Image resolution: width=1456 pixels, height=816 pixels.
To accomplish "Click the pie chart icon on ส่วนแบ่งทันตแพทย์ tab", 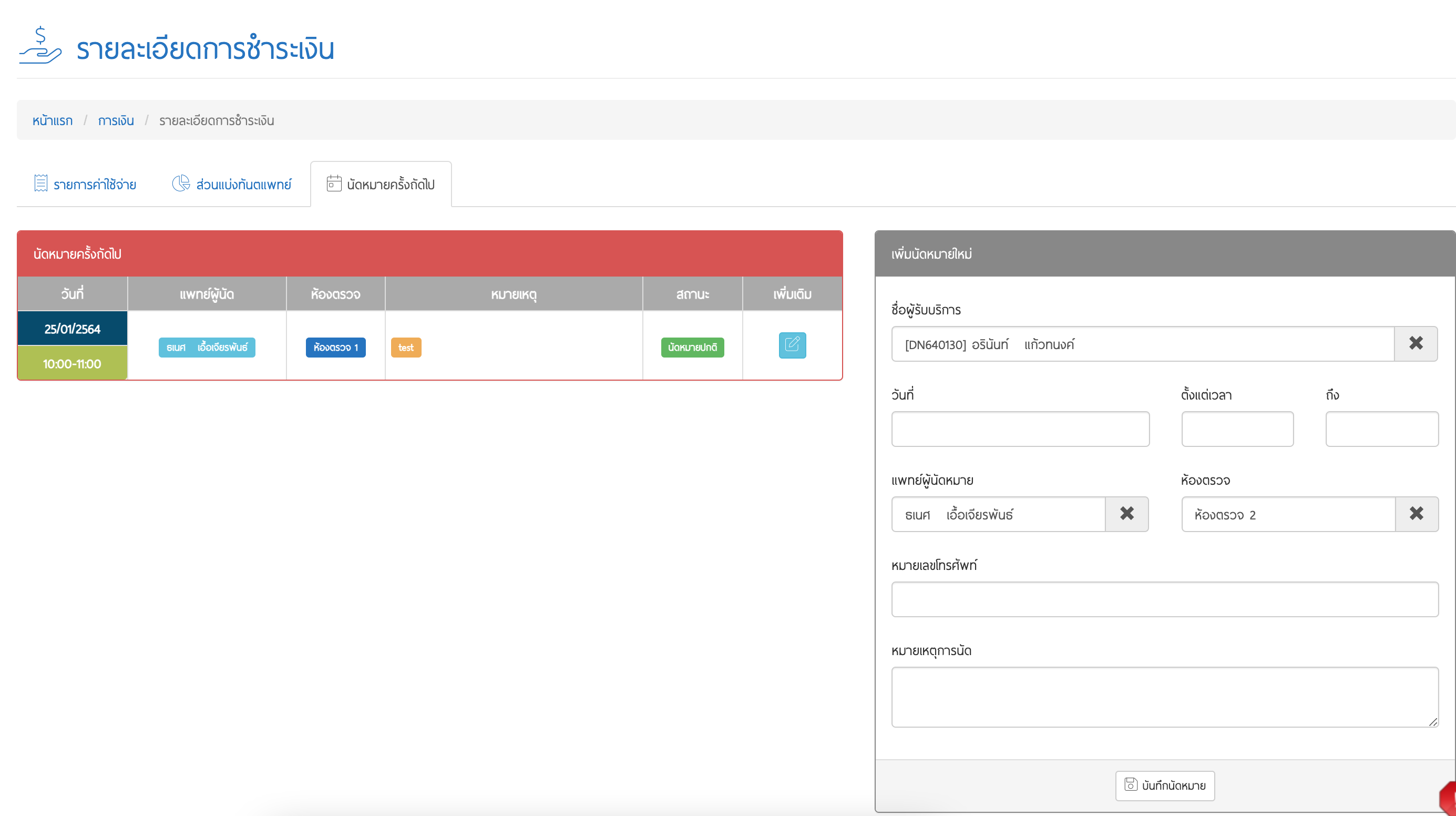I will pos(181,183).
